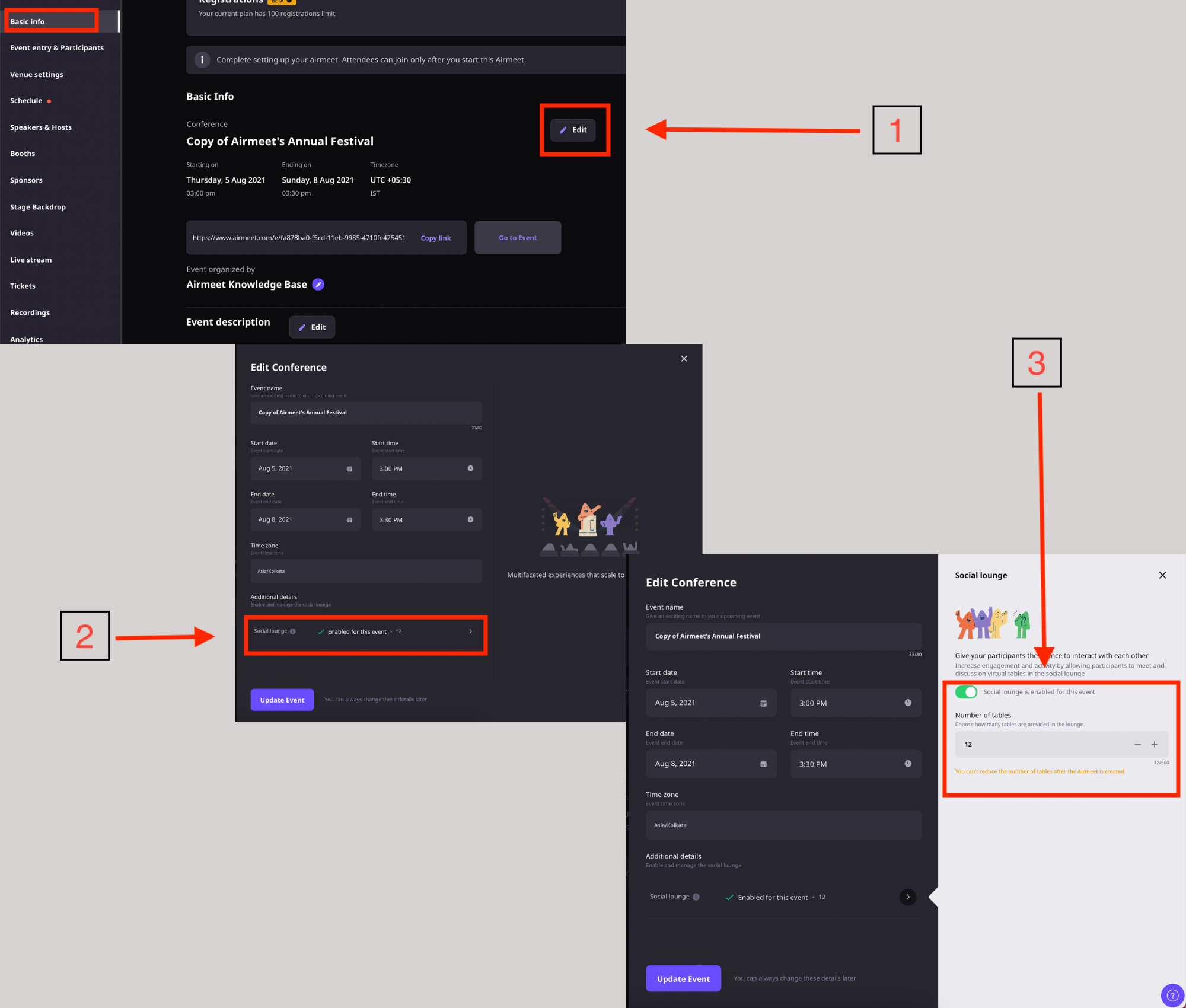
Task: Open Stage Backdrop settings
Action: click(38, 207)
